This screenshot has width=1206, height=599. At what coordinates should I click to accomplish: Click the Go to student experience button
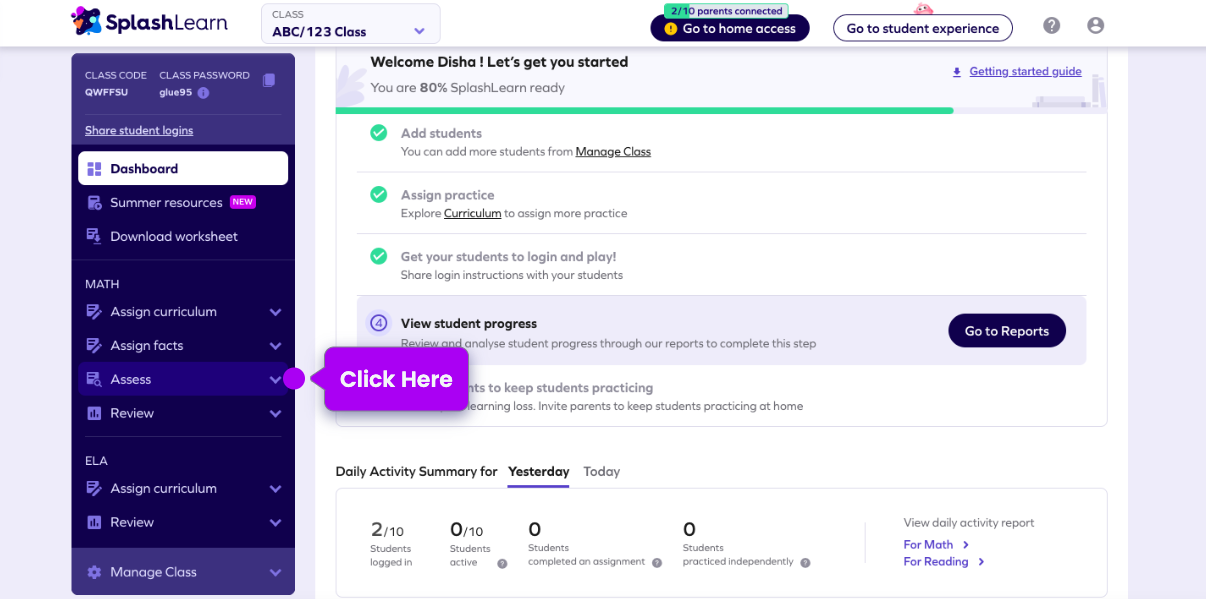pyautogui.click(x=922, y=28)
